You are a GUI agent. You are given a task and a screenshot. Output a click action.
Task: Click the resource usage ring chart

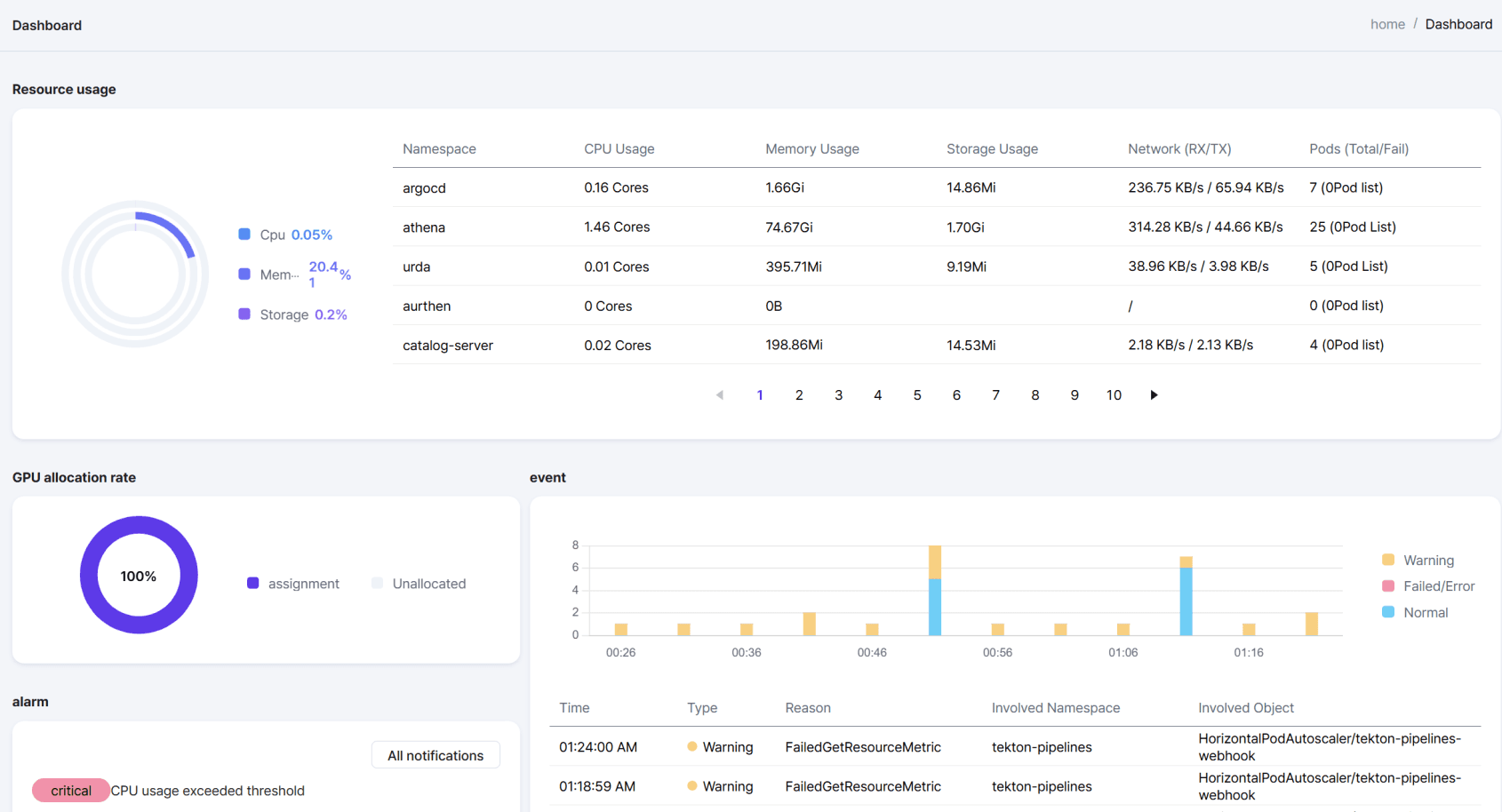[135, 274]
